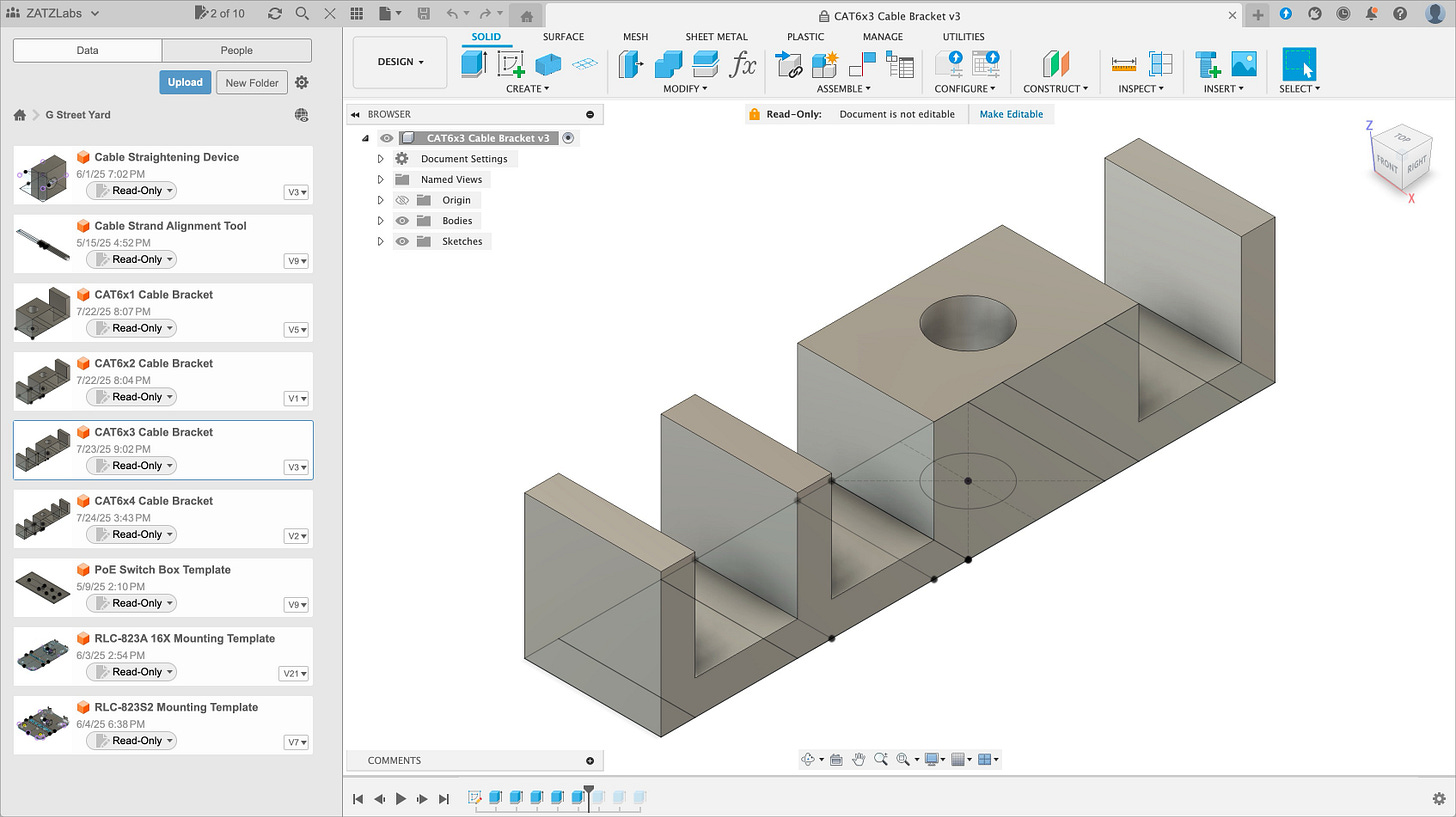This screenshot has height=817, width=1456.
Task: Open the V21 version dropdown
Action: point(293,674)
